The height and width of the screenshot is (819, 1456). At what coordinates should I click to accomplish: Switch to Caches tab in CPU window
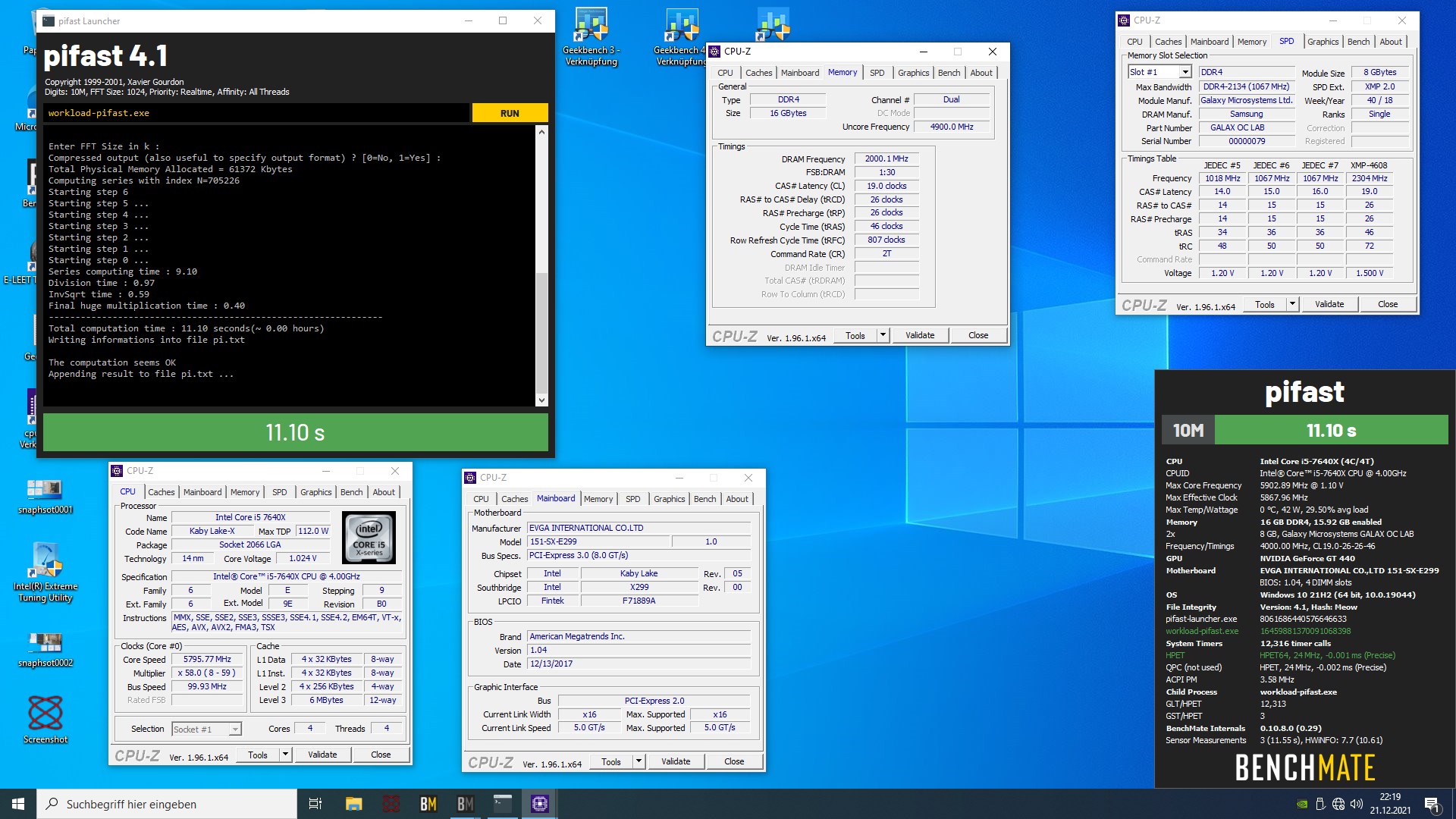pyautogui.click(x=161, y=492)
